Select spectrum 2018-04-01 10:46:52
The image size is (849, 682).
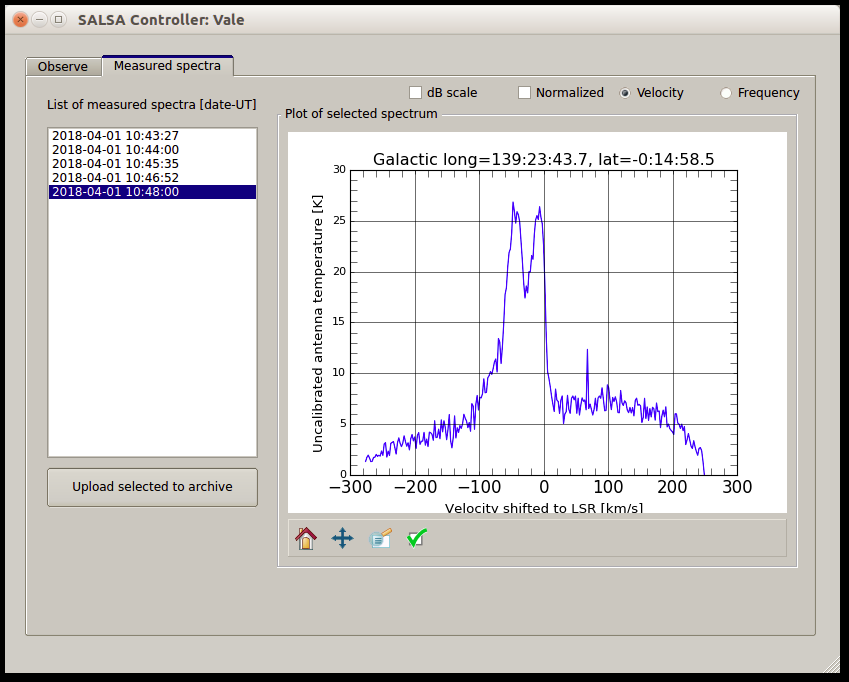click(x=152, y=178)
